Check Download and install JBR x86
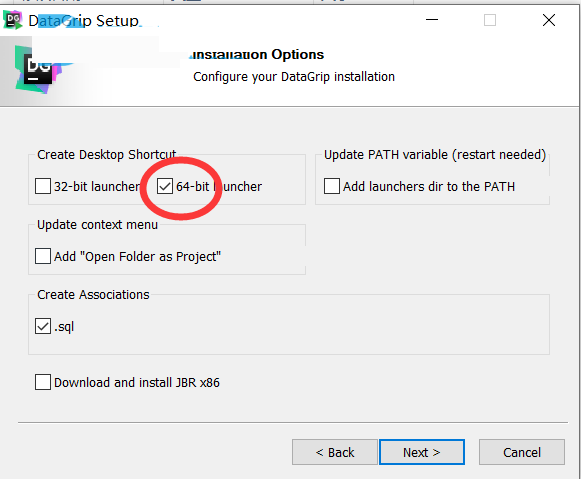Screen dimensions: 581x479 coord(43,382)
